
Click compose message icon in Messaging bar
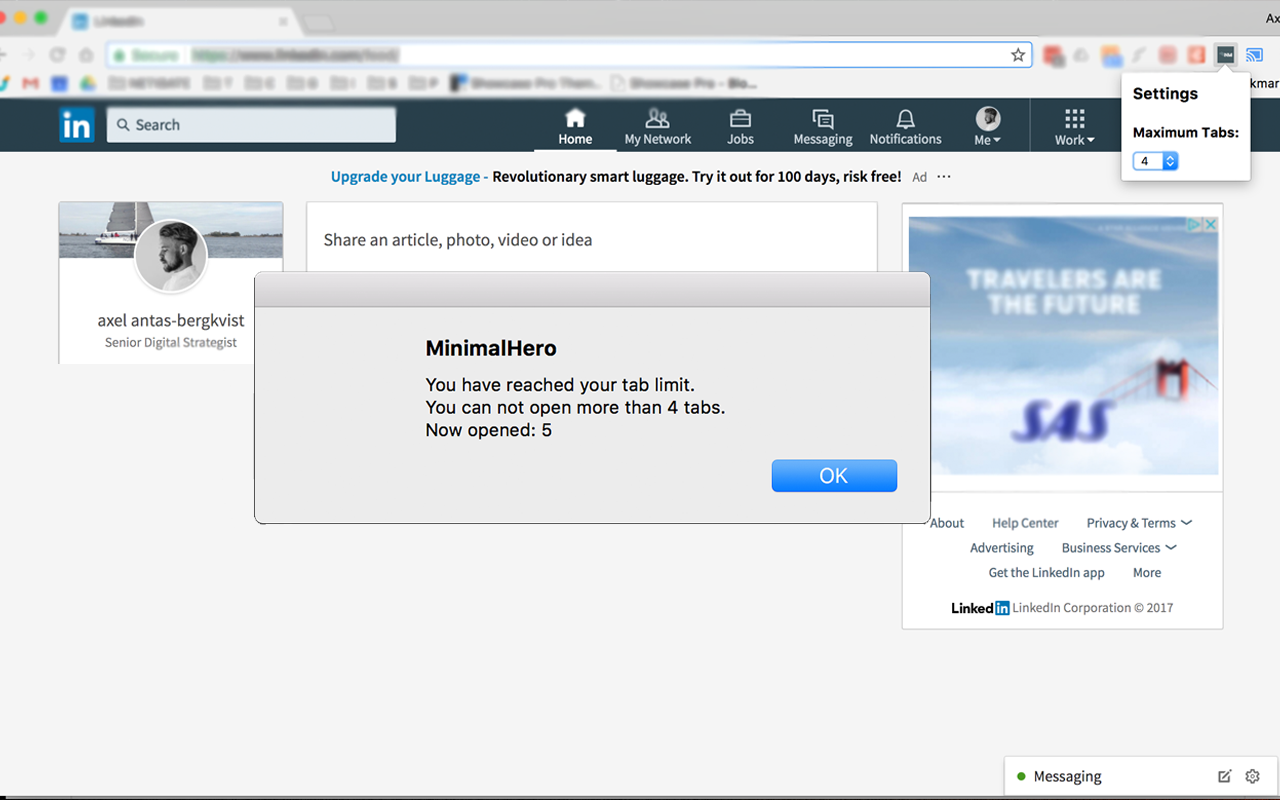pyautogui.click(x=1224, y=776)
